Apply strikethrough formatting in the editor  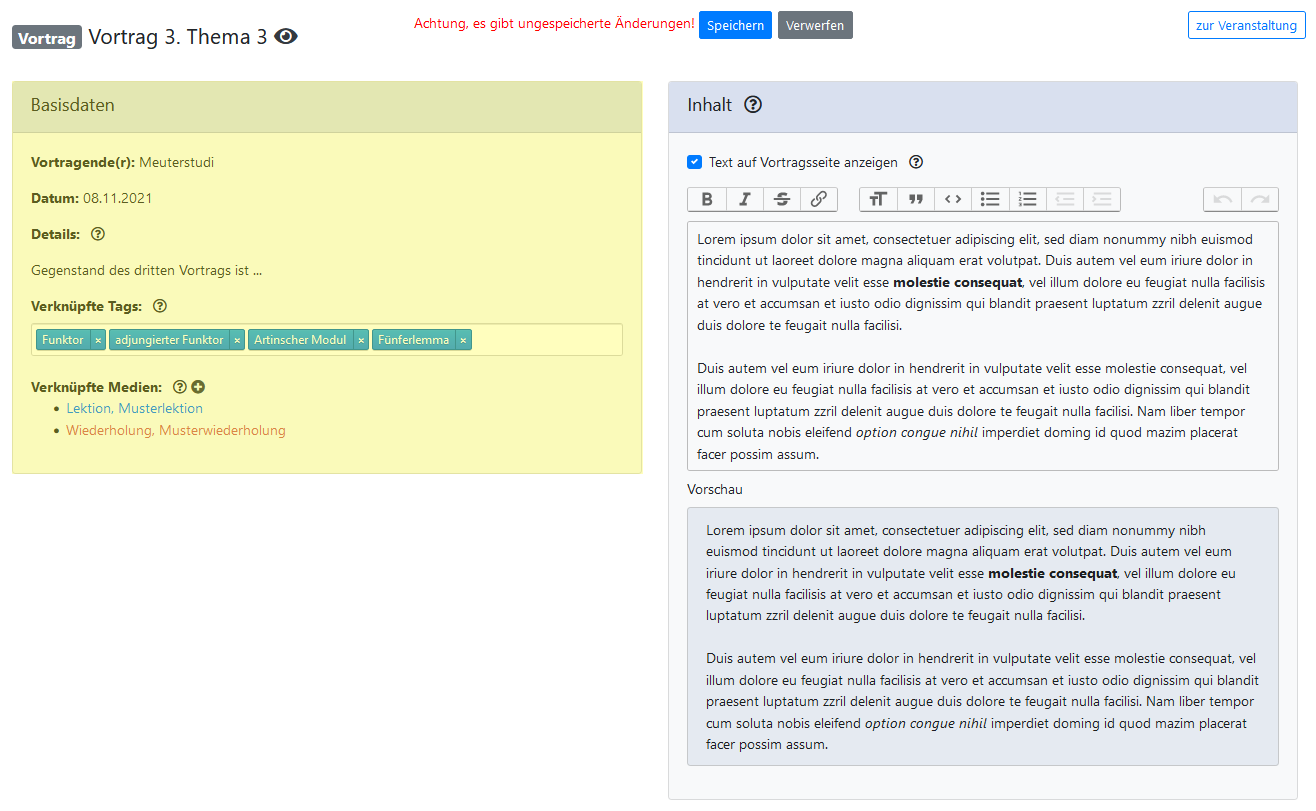[x=782, y=199]
